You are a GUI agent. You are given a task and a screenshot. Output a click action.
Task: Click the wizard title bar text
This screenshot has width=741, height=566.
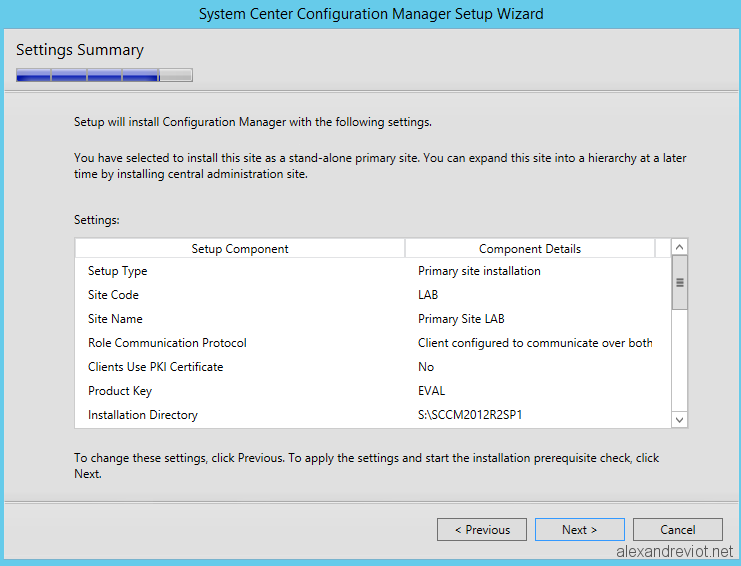pyautogui.click(x=371, y=14)
